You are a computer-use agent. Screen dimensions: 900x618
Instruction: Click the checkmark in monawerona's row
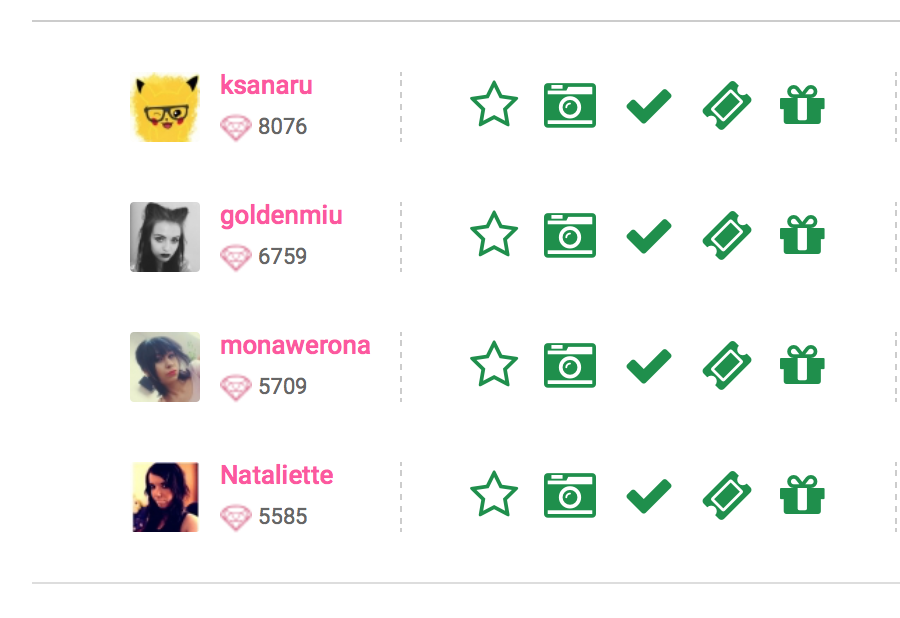coord(648,366)
